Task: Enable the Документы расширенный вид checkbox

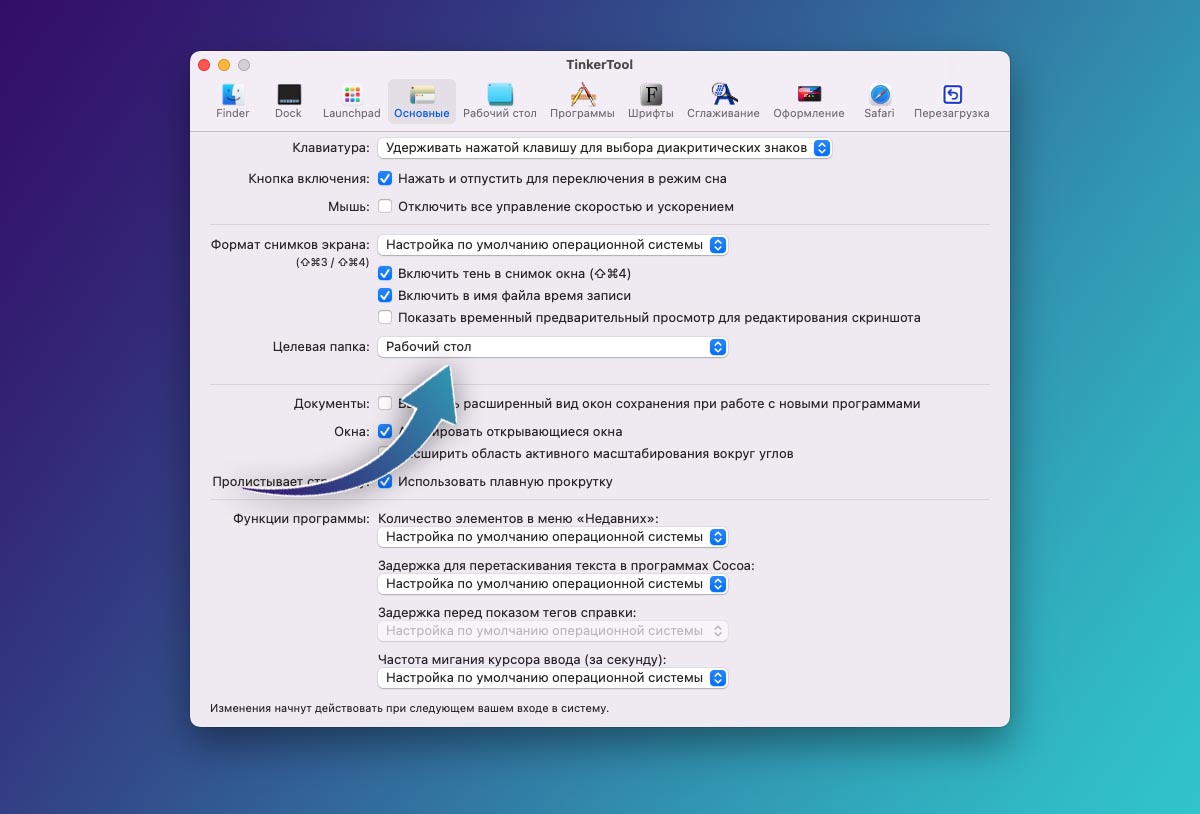Action: pyautogui.click(x=385, y=404)
